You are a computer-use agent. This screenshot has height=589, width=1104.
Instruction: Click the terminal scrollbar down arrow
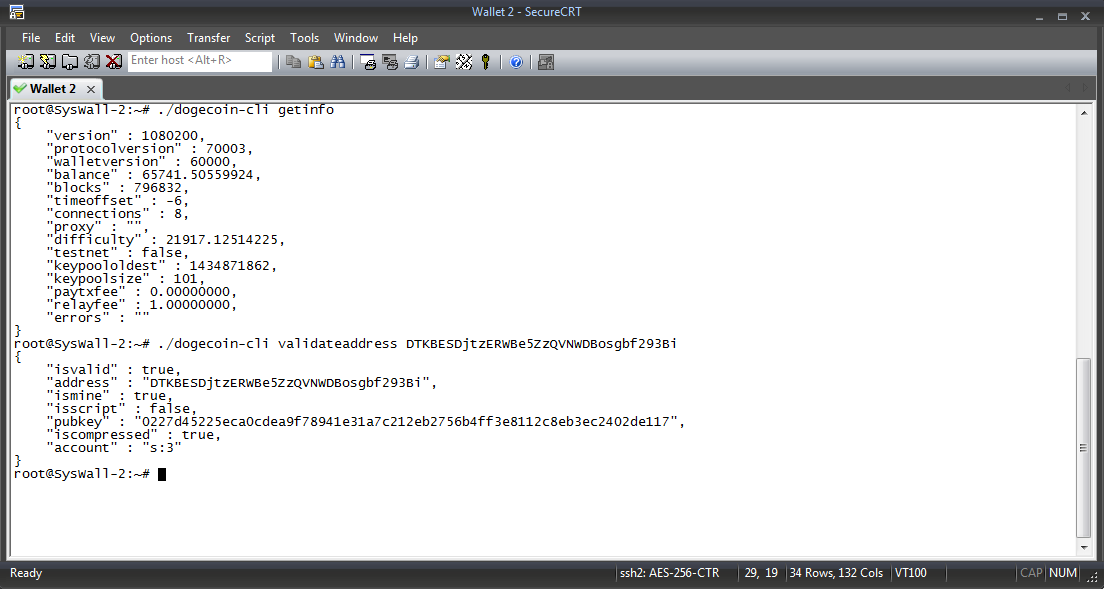1084,547
